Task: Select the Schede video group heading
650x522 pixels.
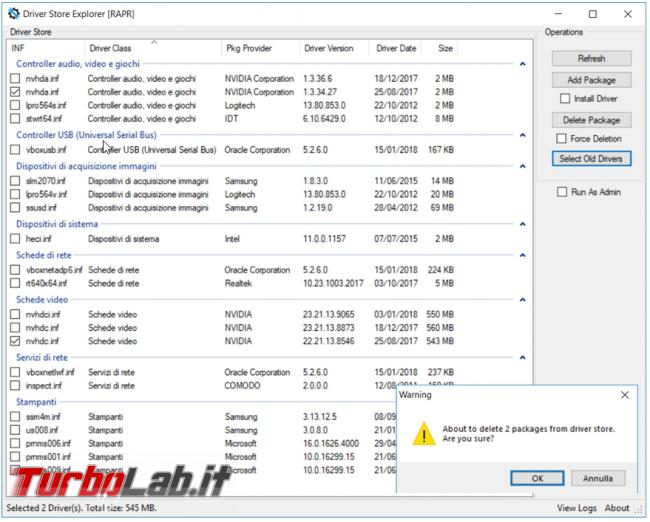Action: pyautogui.click(x=42, y=299)
